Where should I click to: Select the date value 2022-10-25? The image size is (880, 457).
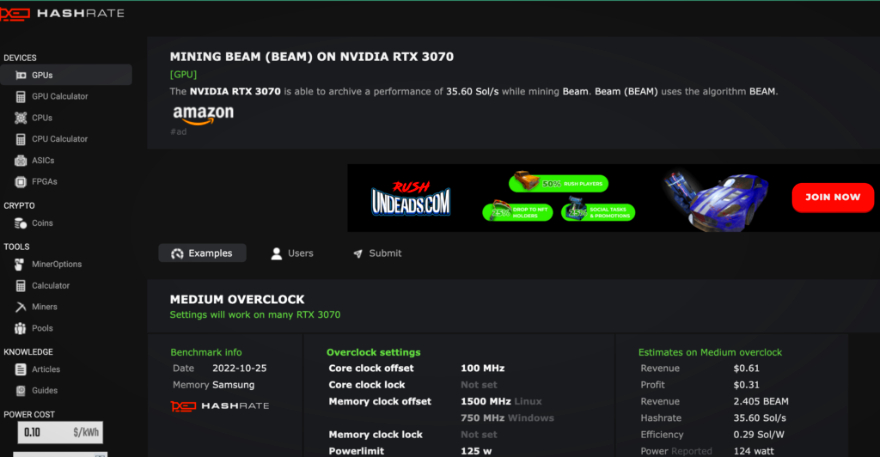pyautogui.click(x=239, y=369)
